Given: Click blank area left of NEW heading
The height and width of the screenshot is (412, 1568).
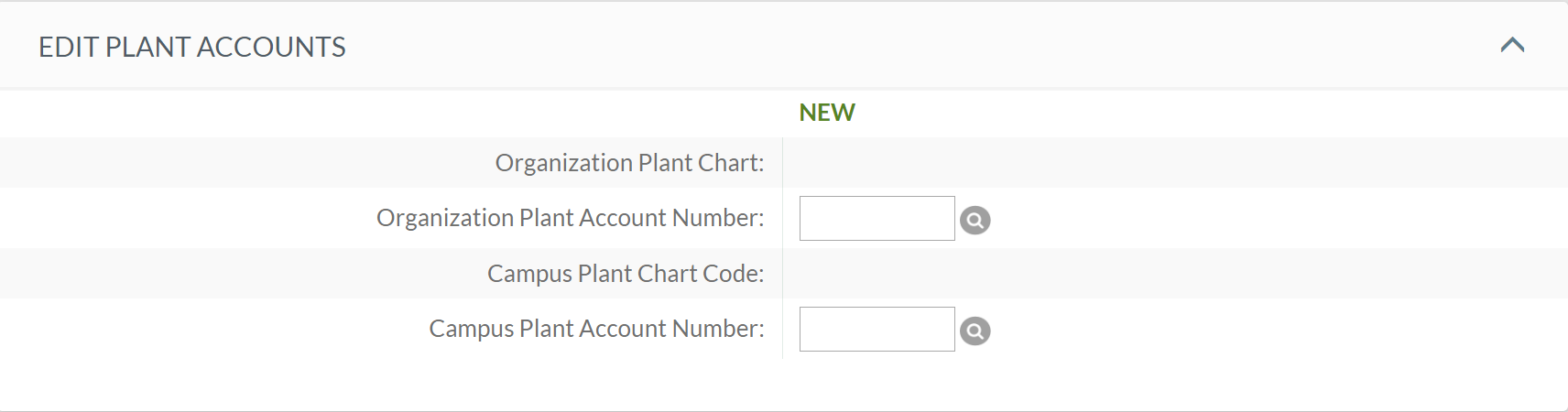Looking at the screenshot, I should pos(394,113).
